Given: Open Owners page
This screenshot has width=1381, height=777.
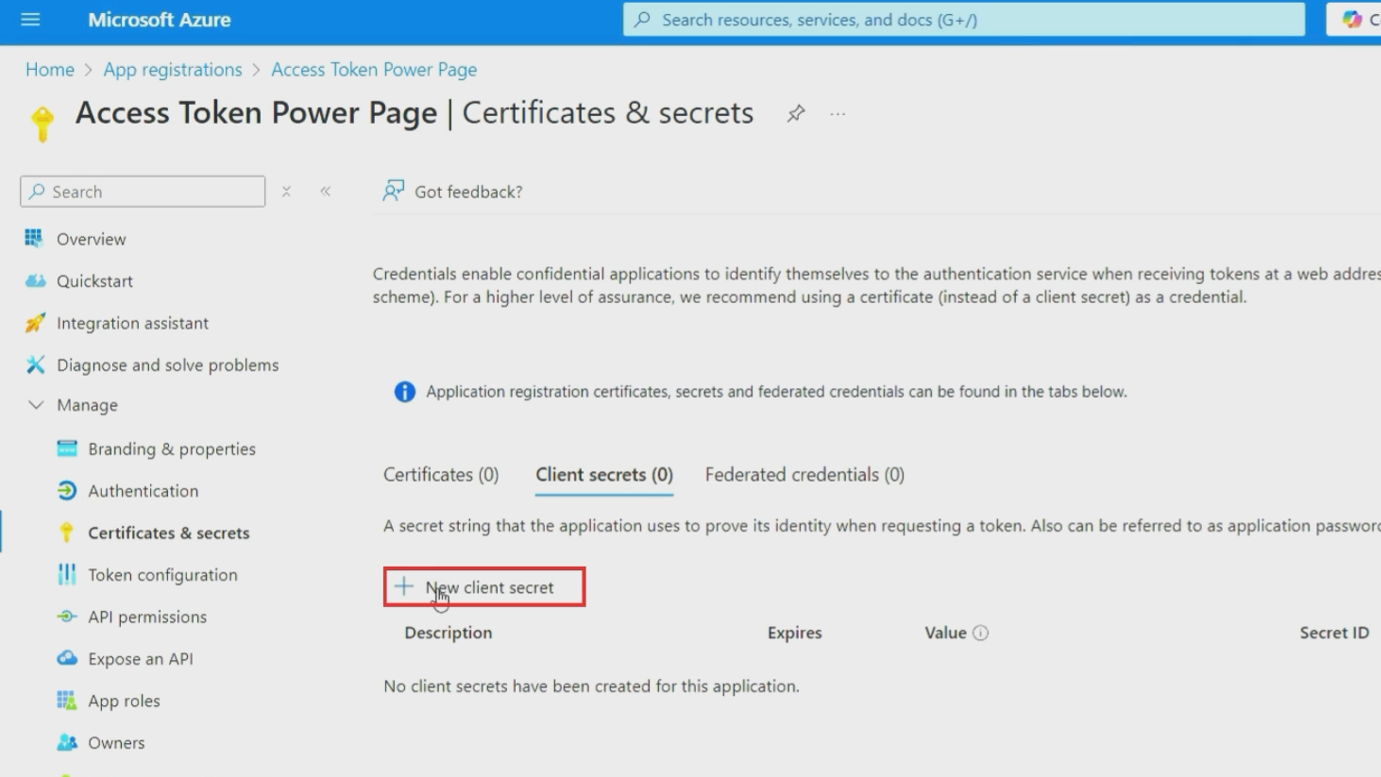Looking at the screenshot, I should [x=116, y=743].
